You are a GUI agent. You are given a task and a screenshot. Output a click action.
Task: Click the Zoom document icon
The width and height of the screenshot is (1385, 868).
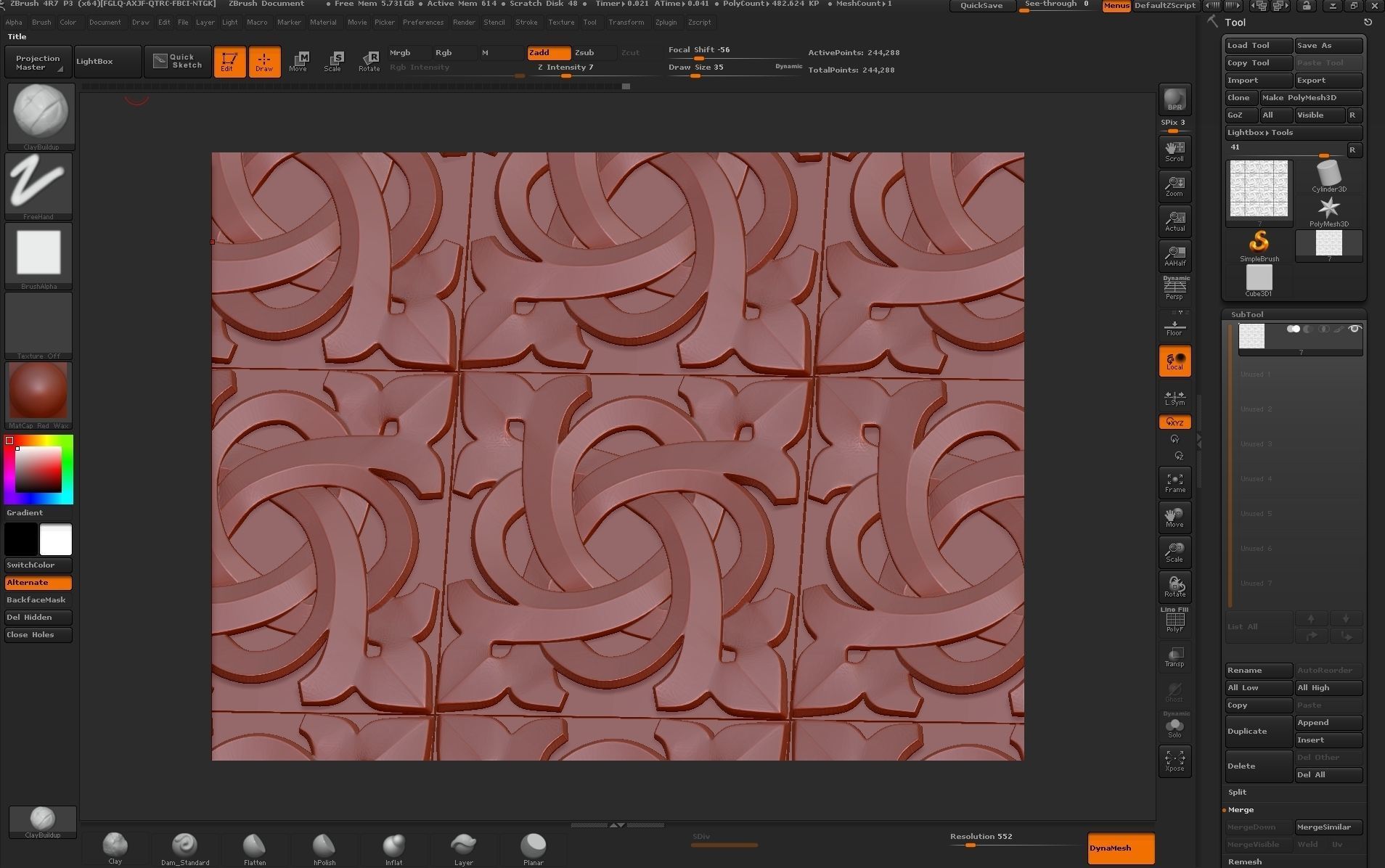click(1174, 186)
